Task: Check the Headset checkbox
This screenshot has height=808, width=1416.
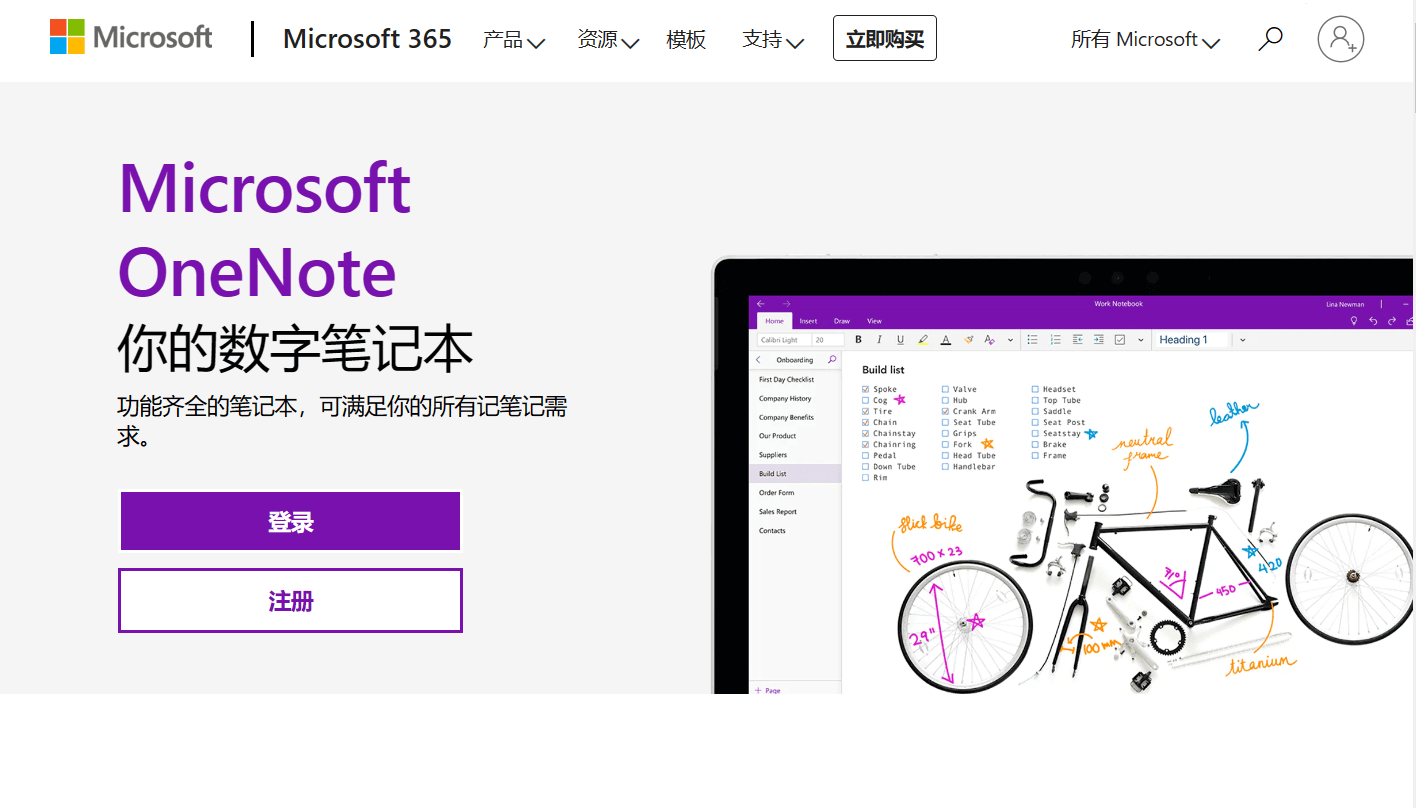Action: pos(1035,389)
